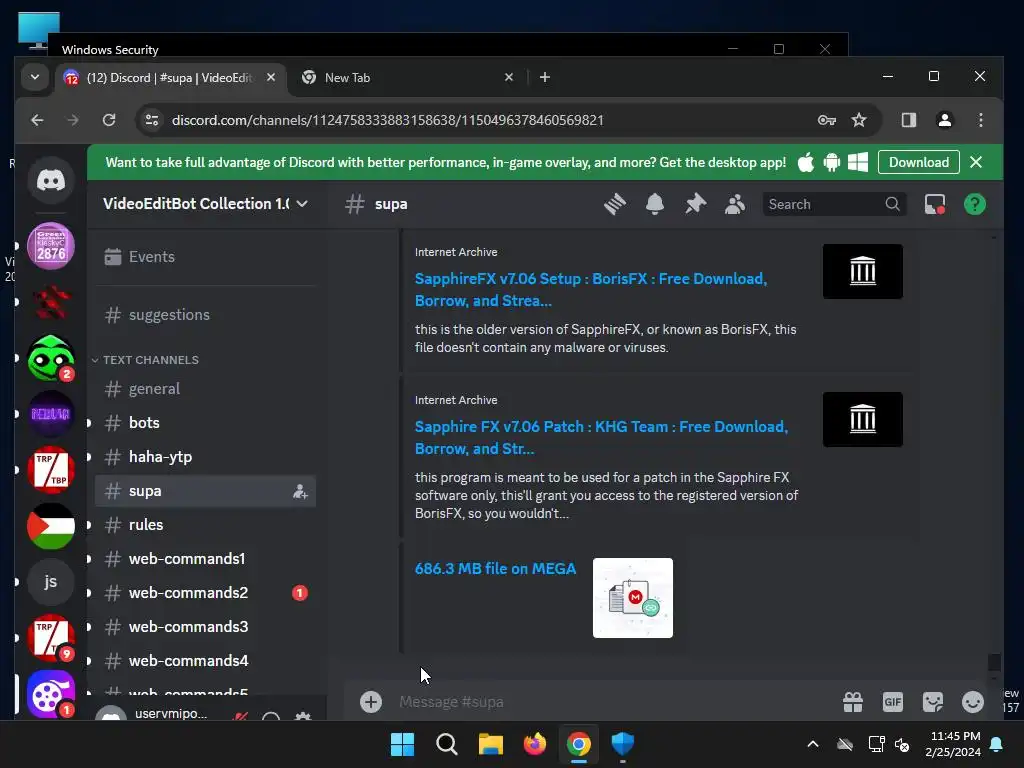Click Download desktop app button
This screenshot has width=1024, height=768.
pyautogui.click(x=918, y=162)
